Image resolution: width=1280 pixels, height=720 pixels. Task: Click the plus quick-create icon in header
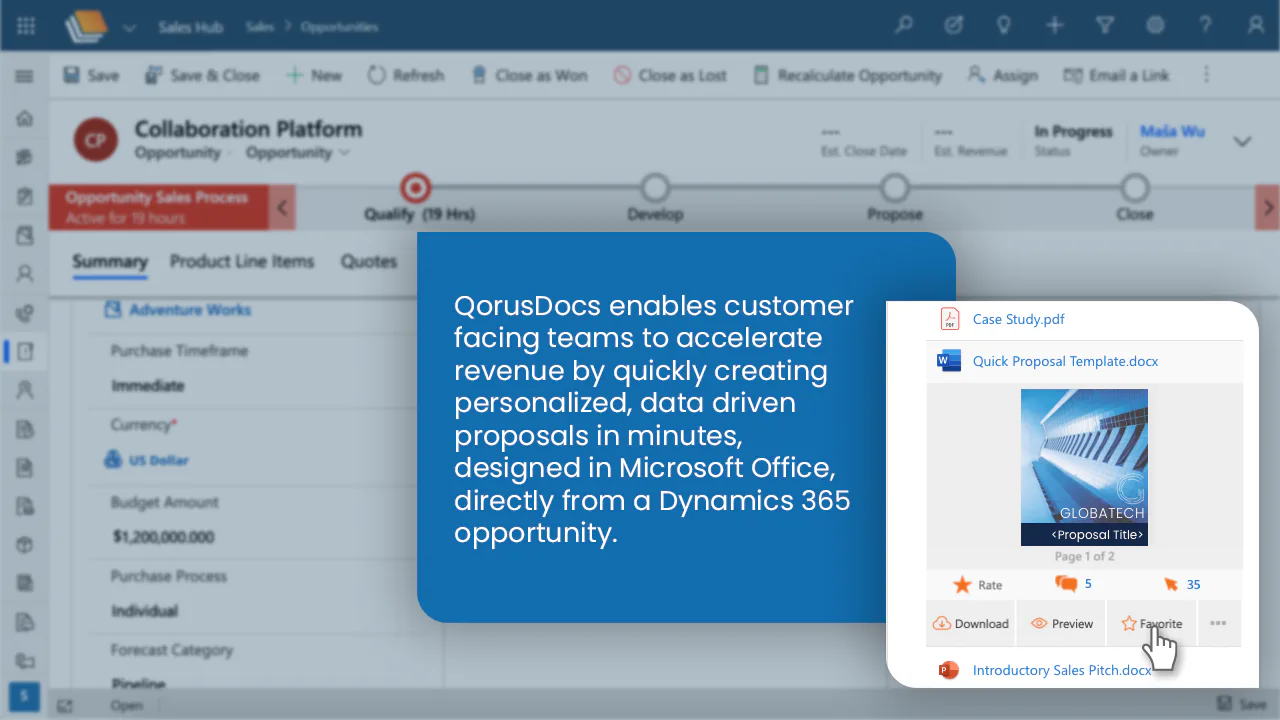tap(1055, 26)
